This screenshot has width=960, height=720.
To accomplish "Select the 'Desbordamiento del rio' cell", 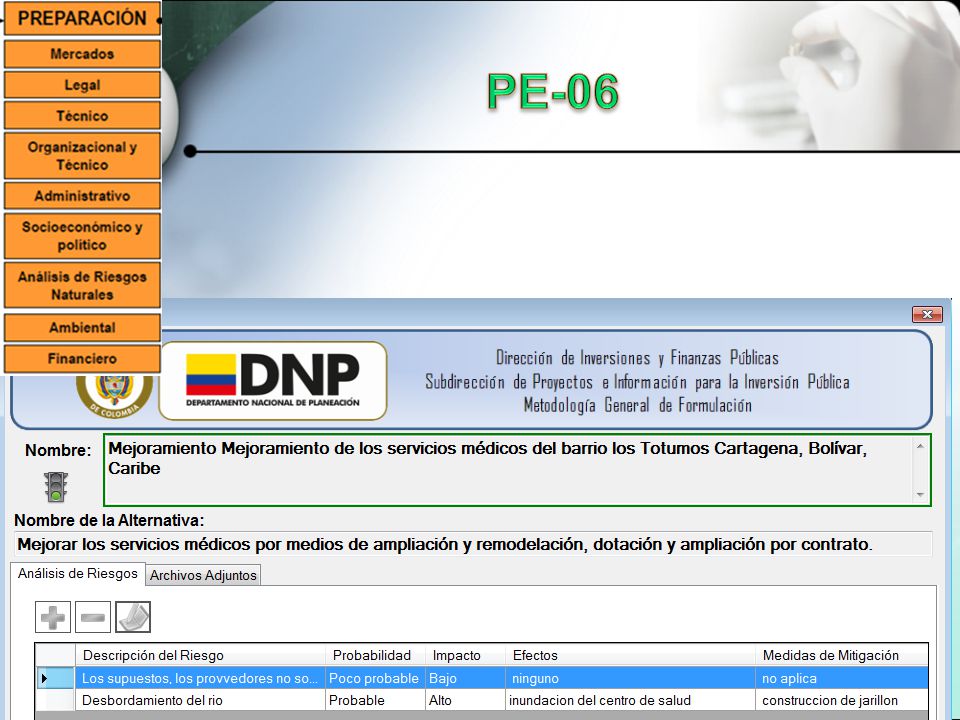I will point(200,700).
